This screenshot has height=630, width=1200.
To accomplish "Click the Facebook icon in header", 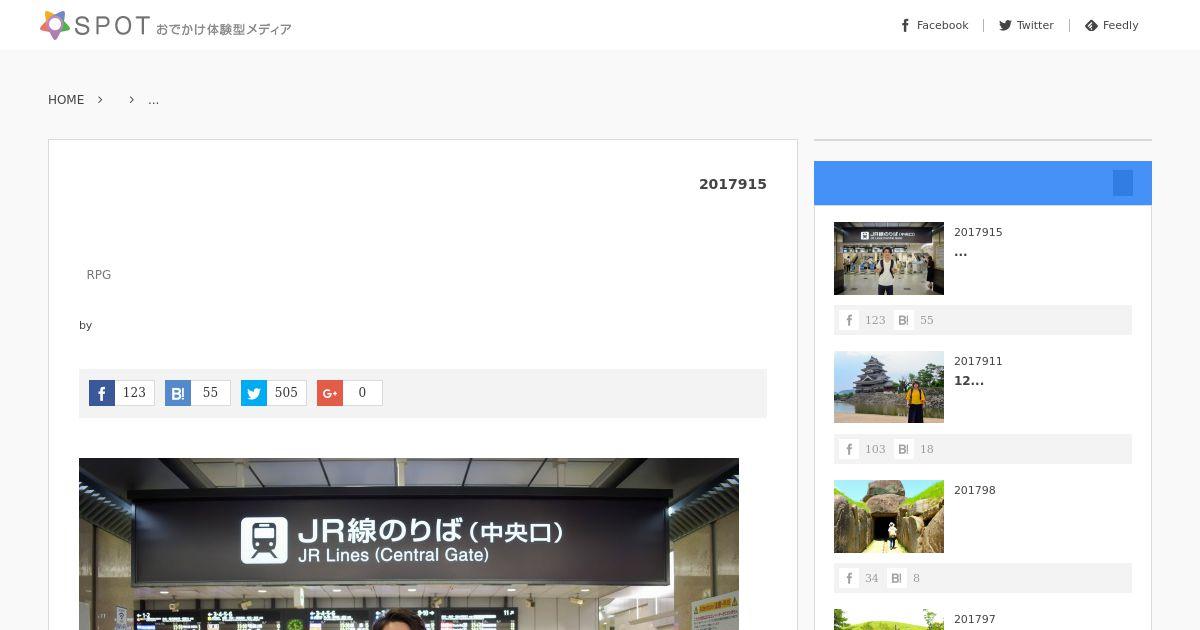I will tap(905, 25).
